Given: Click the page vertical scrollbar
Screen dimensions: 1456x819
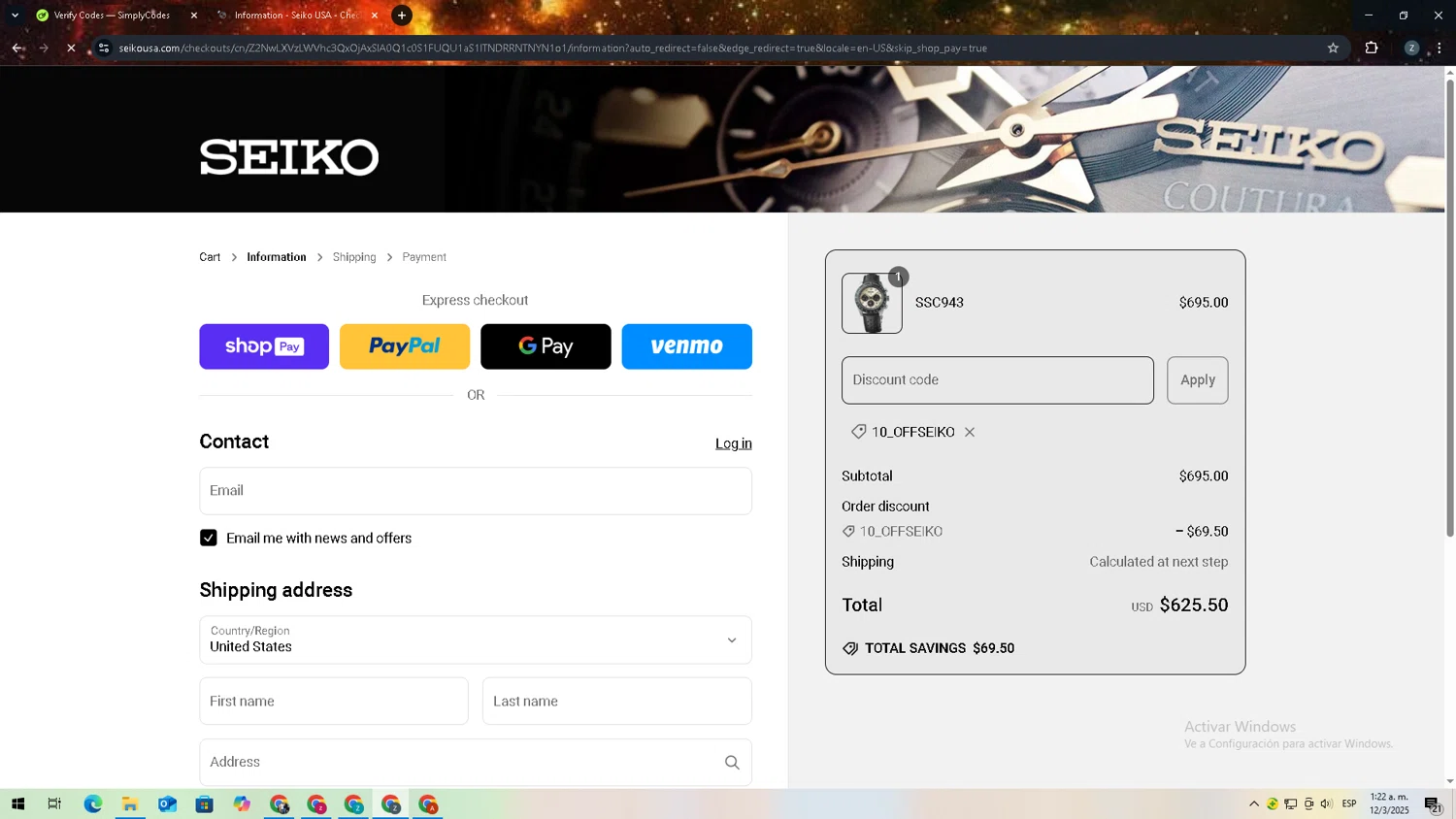Looking at the screenshot, I should coord(1450,309).
